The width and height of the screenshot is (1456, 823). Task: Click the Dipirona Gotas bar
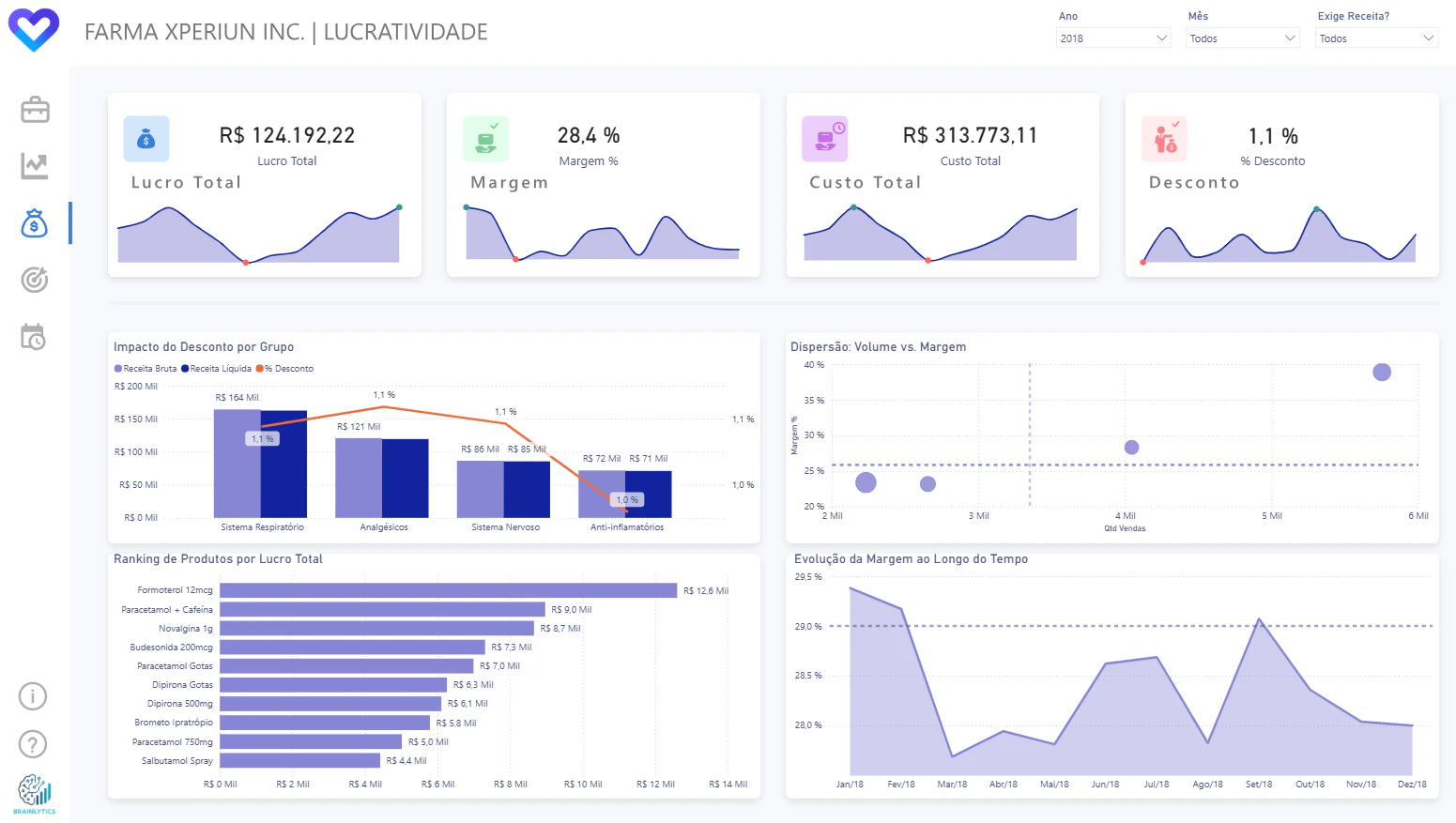(x=333, y=684)
